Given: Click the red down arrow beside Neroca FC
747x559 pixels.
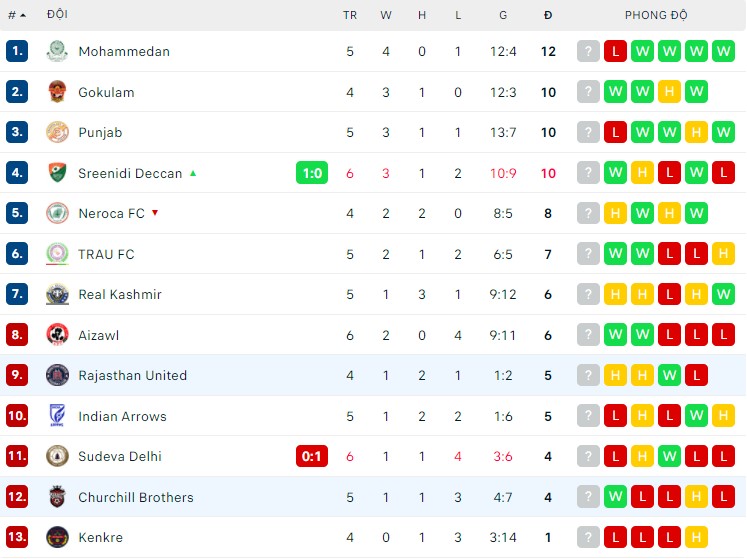Looking at the screenshot, I should pos(155,213).
